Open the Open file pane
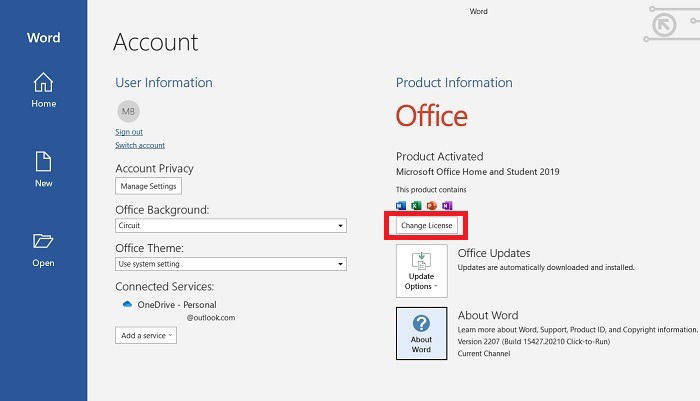700x401 pixels. 43,250
